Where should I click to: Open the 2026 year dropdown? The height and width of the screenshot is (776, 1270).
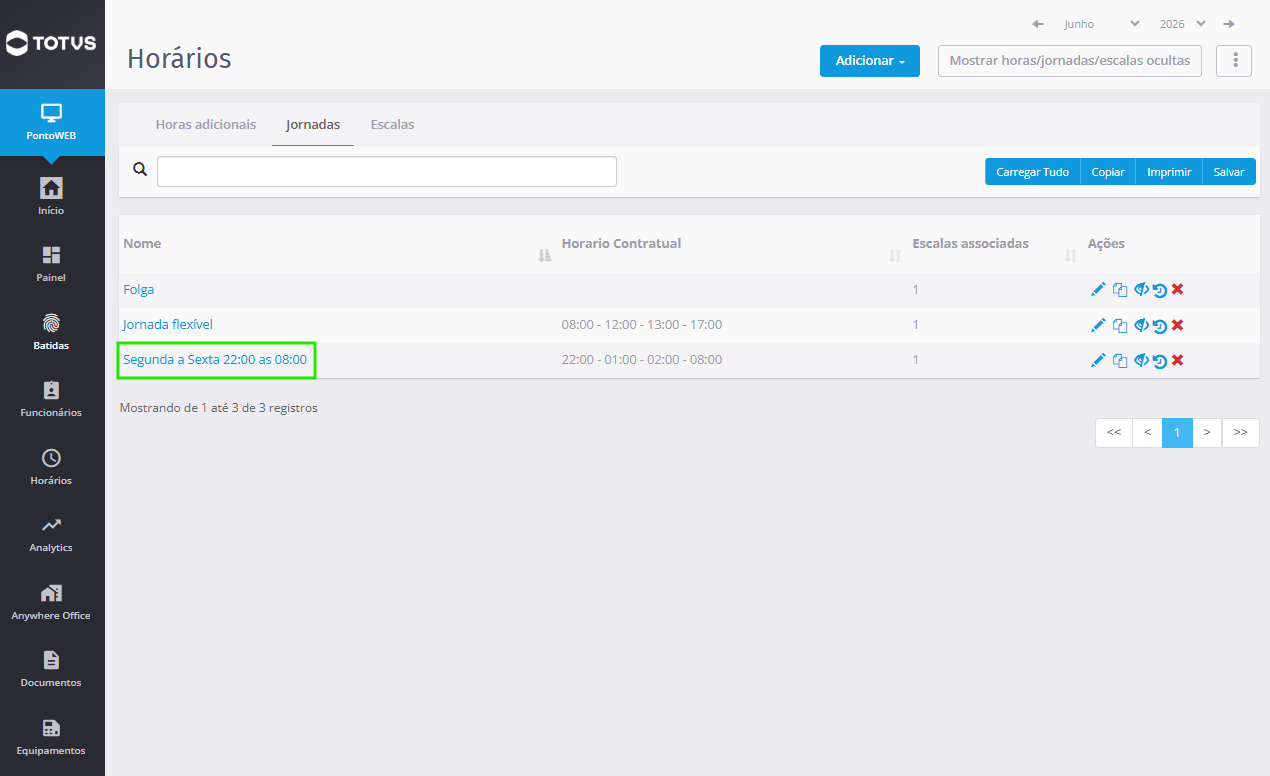coord(1182,24)
